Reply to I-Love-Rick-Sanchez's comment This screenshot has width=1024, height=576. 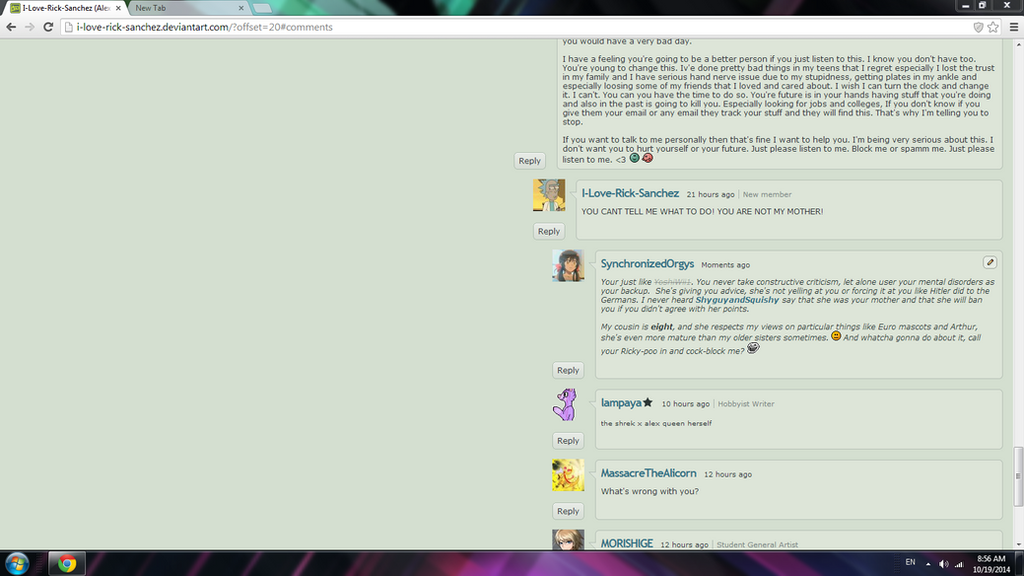(x=549, y=231)
